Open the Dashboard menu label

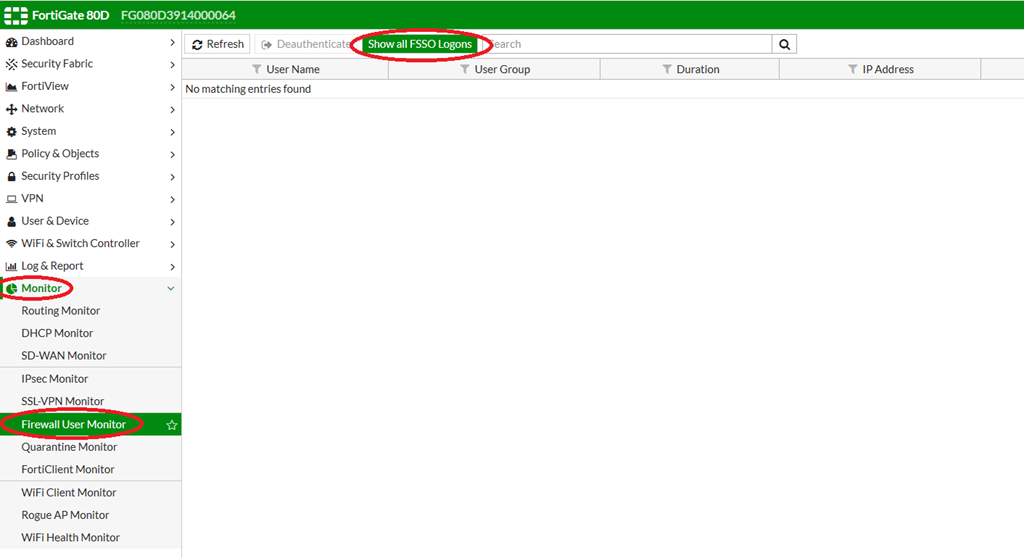(x=48, y=41)
